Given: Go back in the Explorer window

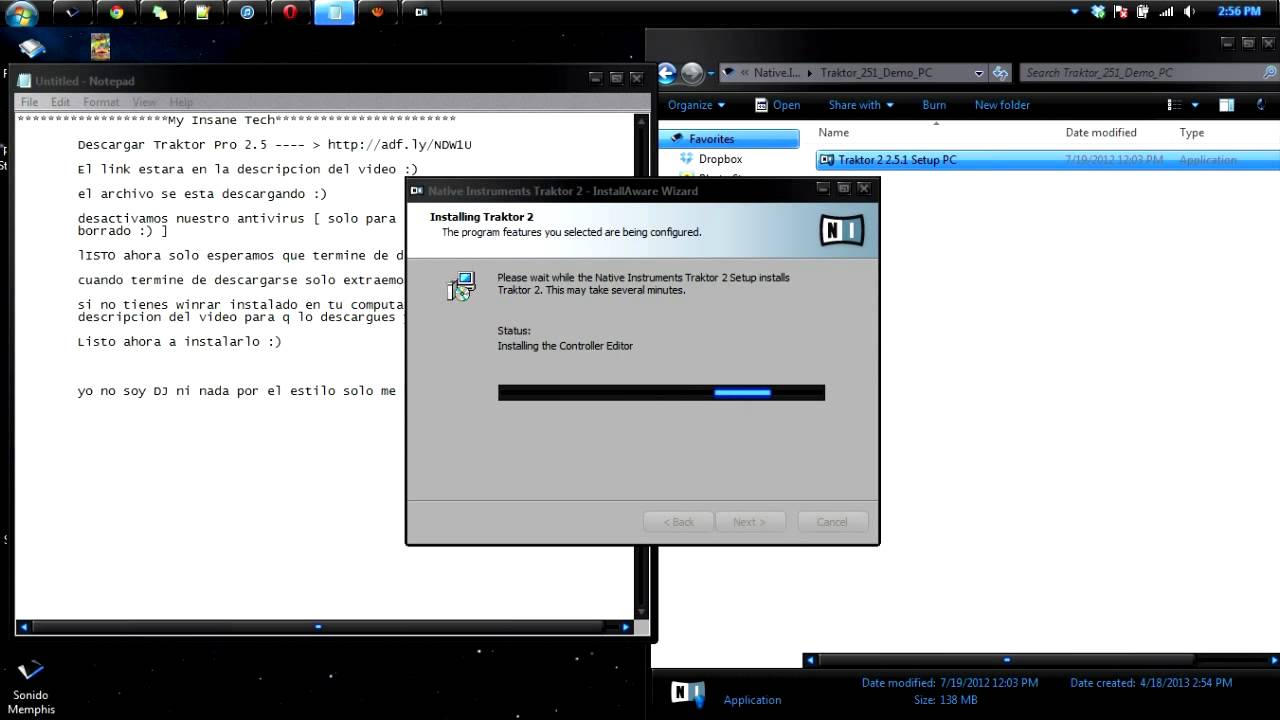Looking at the screenshot, I should click(x=667, y=73).
